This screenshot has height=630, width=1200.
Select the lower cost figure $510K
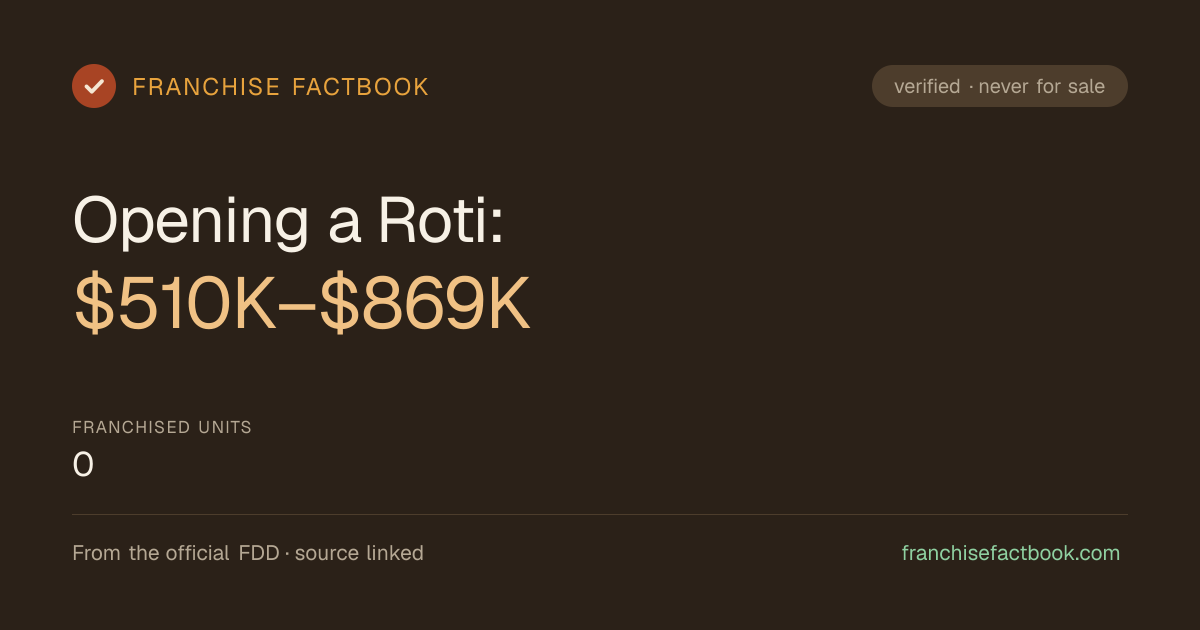[x=175, y=306]
